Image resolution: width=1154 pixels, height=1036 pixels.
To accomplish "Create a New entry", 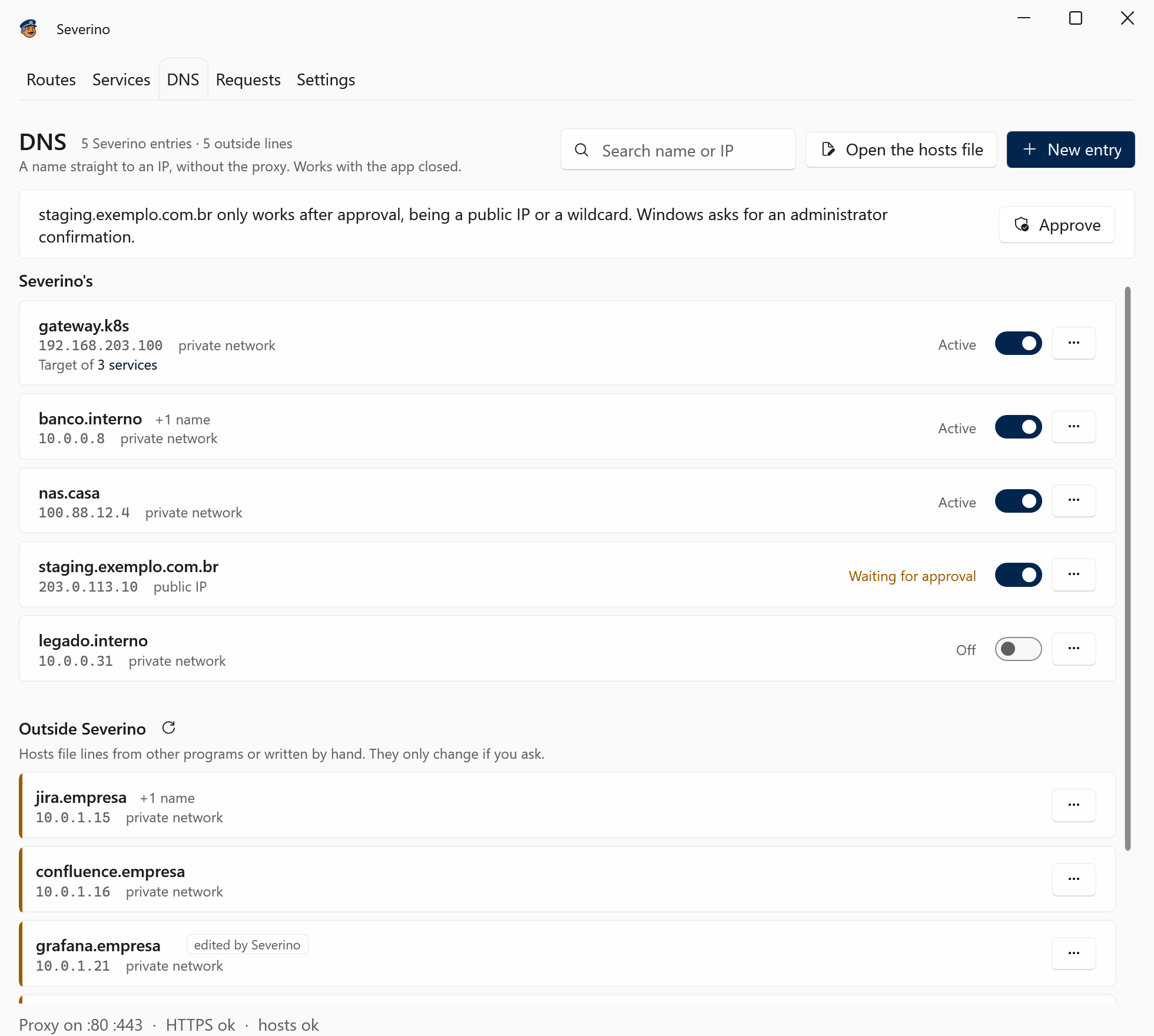I will point(1070,150).
